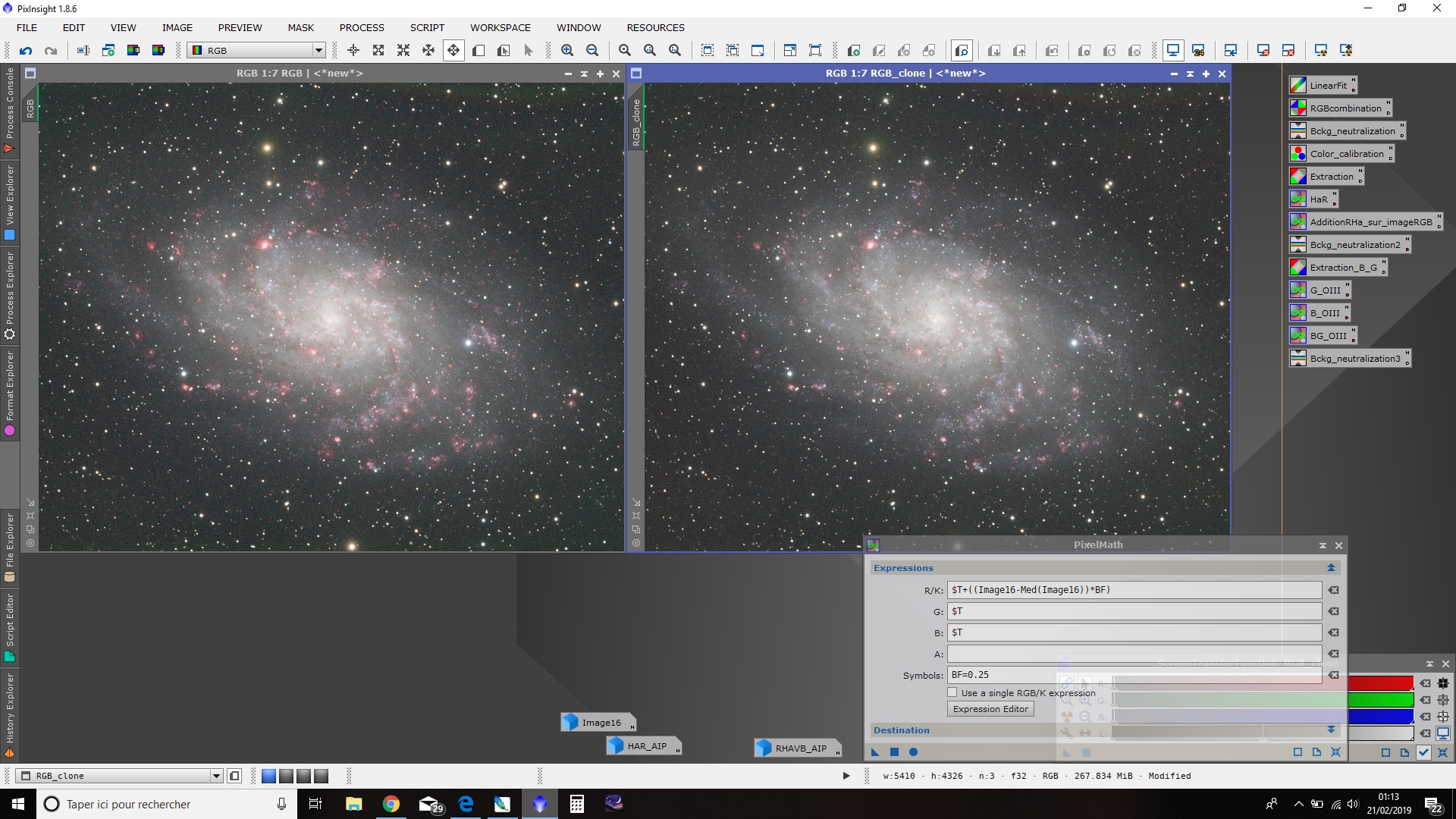This screenshot has height=819, width=1456.
Task: Click the red channel bar in ScreenTransferFunction
Action: [x=1380, y=683]
